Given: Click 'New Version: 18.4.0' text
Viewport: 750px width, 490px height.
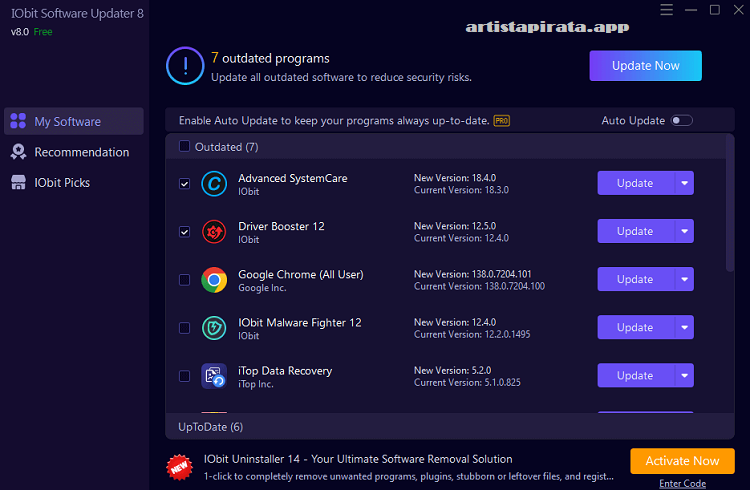Looking at the screenshot, I should click(454, 178).
